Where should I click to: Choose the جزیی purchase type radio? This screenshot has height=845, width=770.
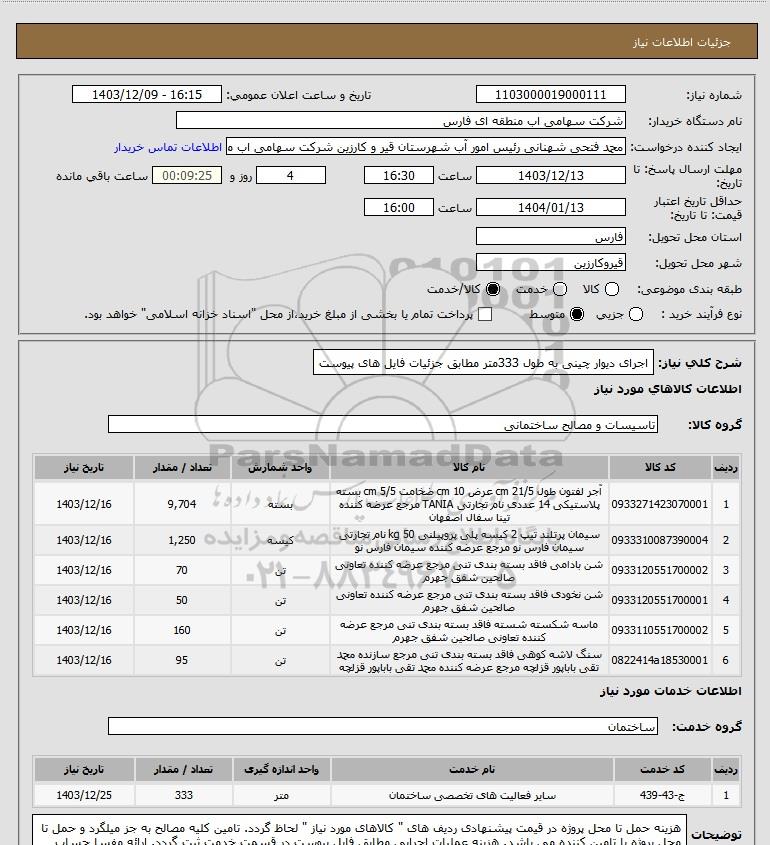click(x=636, y=314)
